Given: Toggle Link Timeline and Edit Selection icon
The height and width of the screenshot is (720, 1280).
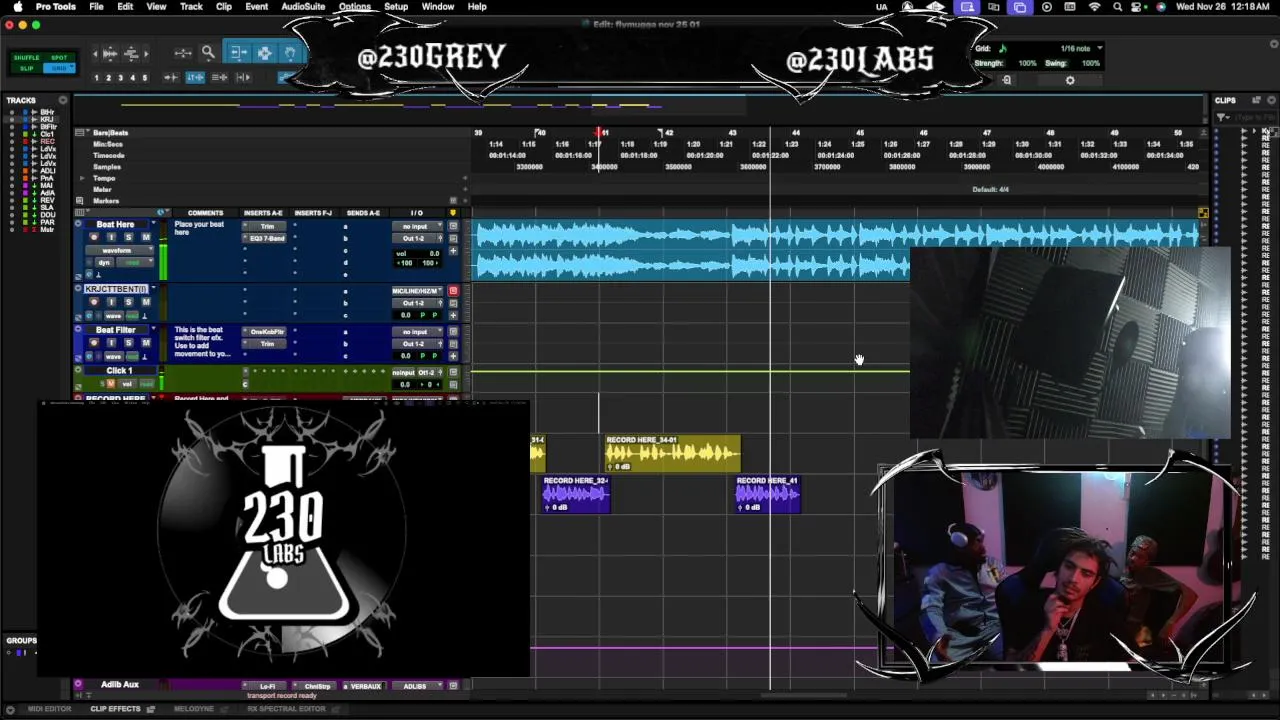Looking at the screenshot, I should 195,77.
